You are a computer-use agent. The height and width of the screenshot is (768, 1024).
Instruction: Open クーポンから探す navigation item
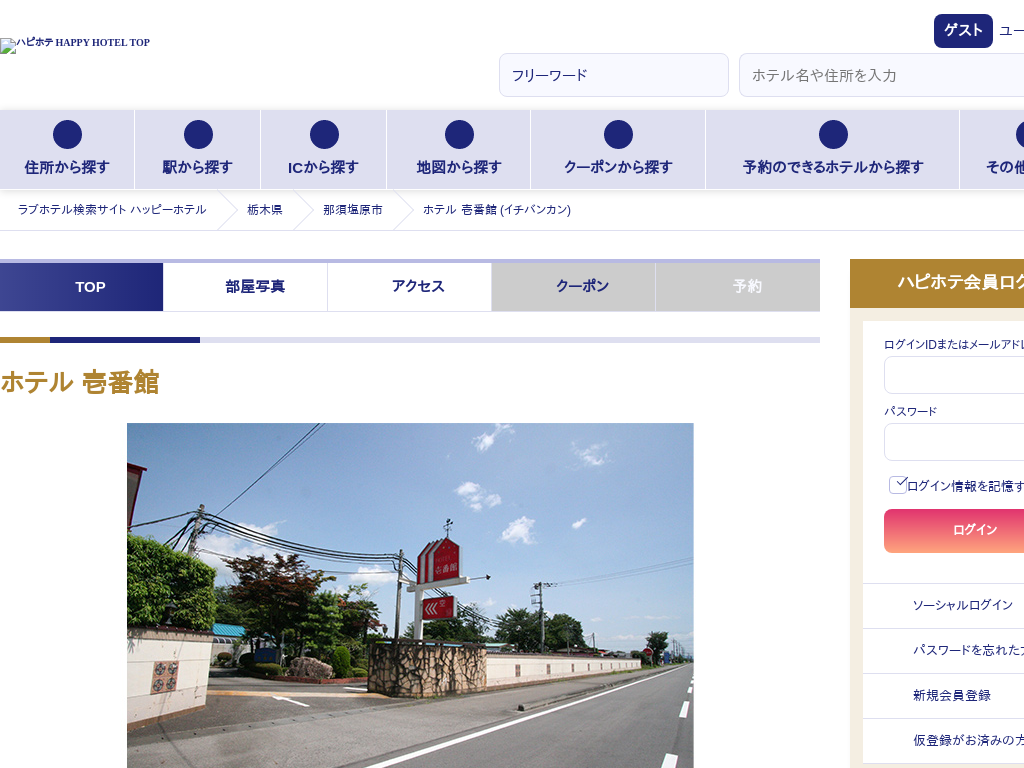618,150
